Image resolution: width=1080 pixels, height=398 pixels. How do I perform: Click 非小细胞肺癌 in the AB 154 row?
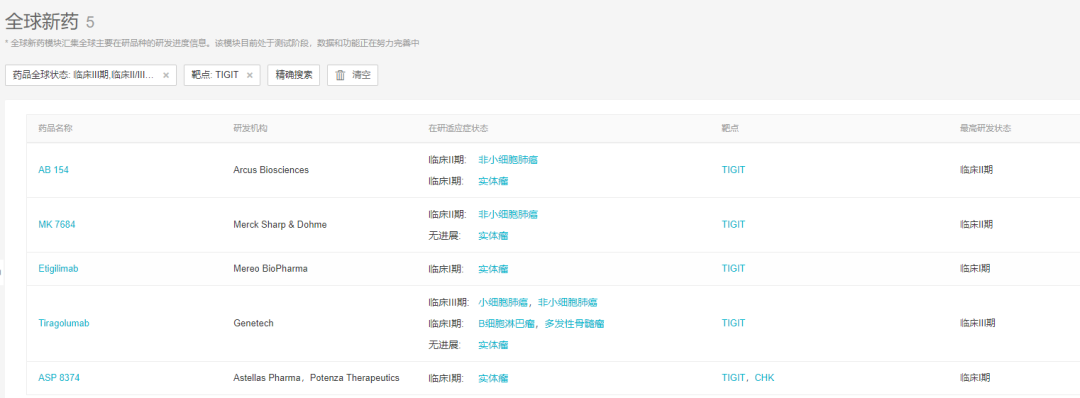coord(508,160)
